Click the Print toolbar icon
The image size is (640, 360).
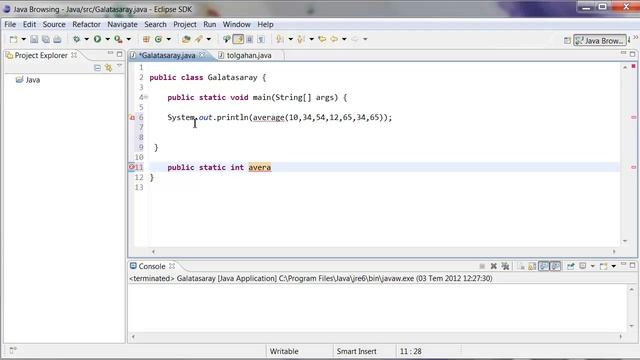pyautogui.click(x=57, y=39)
